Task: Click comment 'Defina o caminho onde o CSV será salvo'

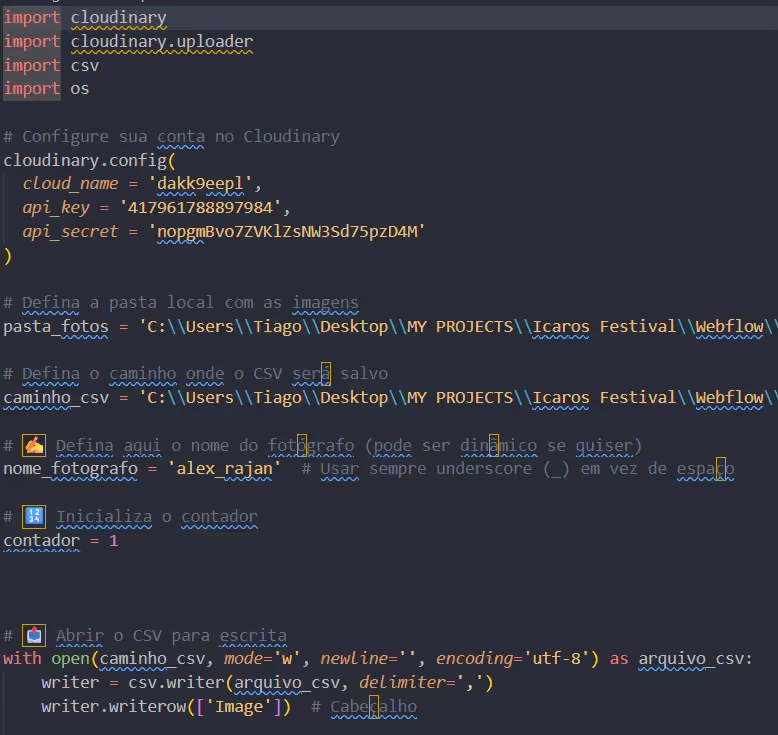Action: coord(196,374)
